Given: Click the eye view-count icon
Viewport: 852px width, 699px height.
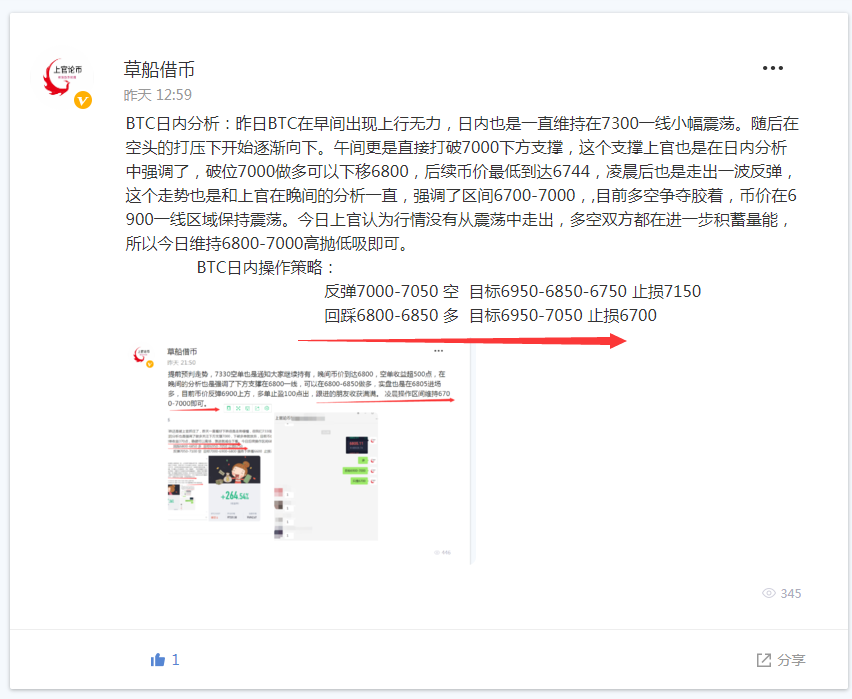Looking at the screenshot, I should (768, 593).
